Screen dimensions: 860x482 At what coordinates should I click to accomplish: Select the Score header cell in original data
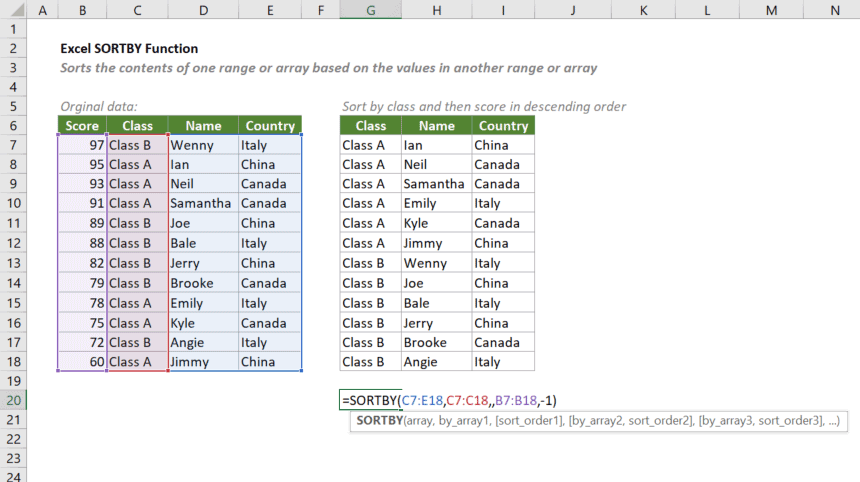(82, 126)
